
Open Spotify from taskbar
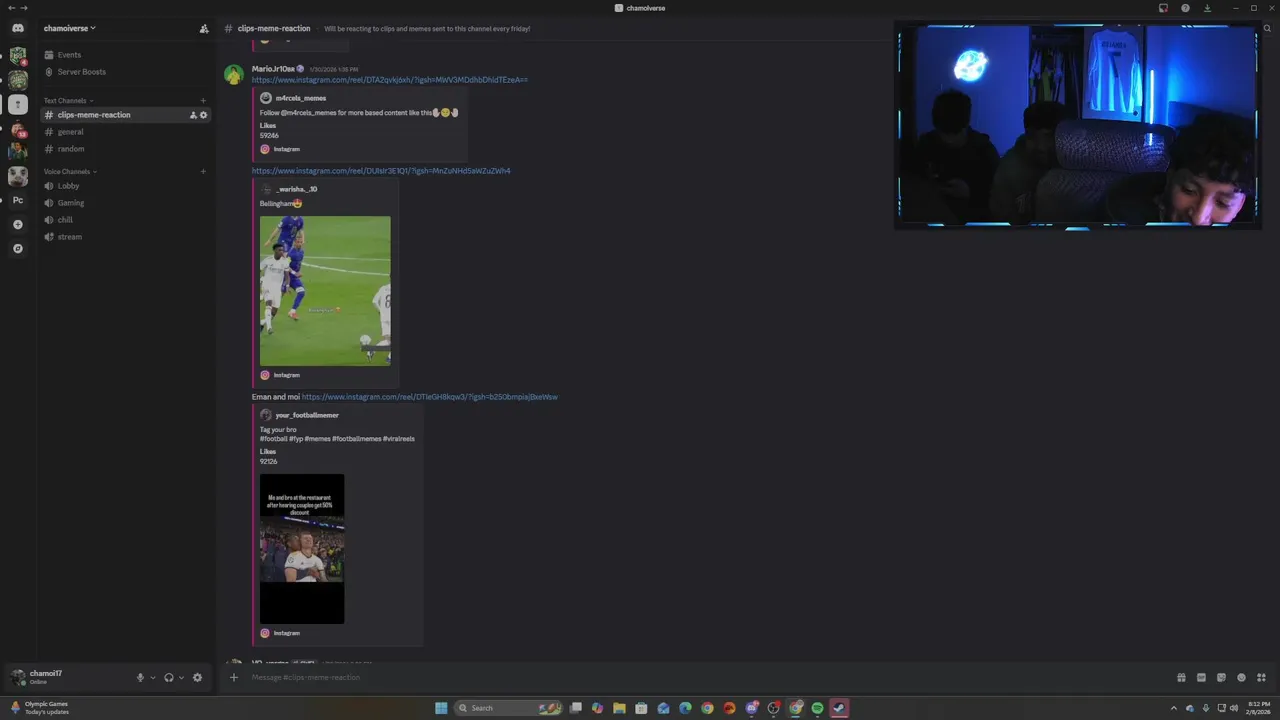pos(817,708)
